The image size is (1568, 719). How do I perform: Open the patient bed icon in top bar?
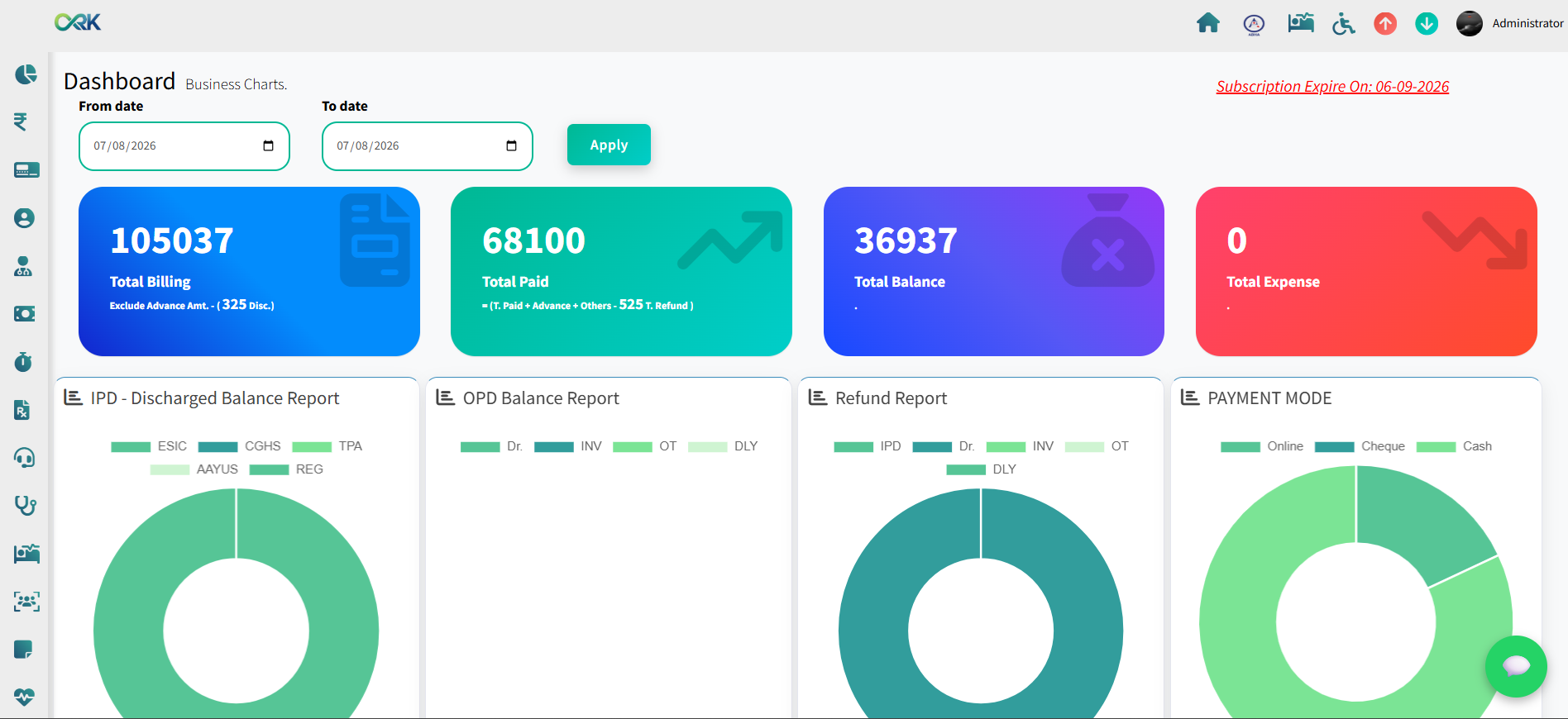click(1301, 23)
